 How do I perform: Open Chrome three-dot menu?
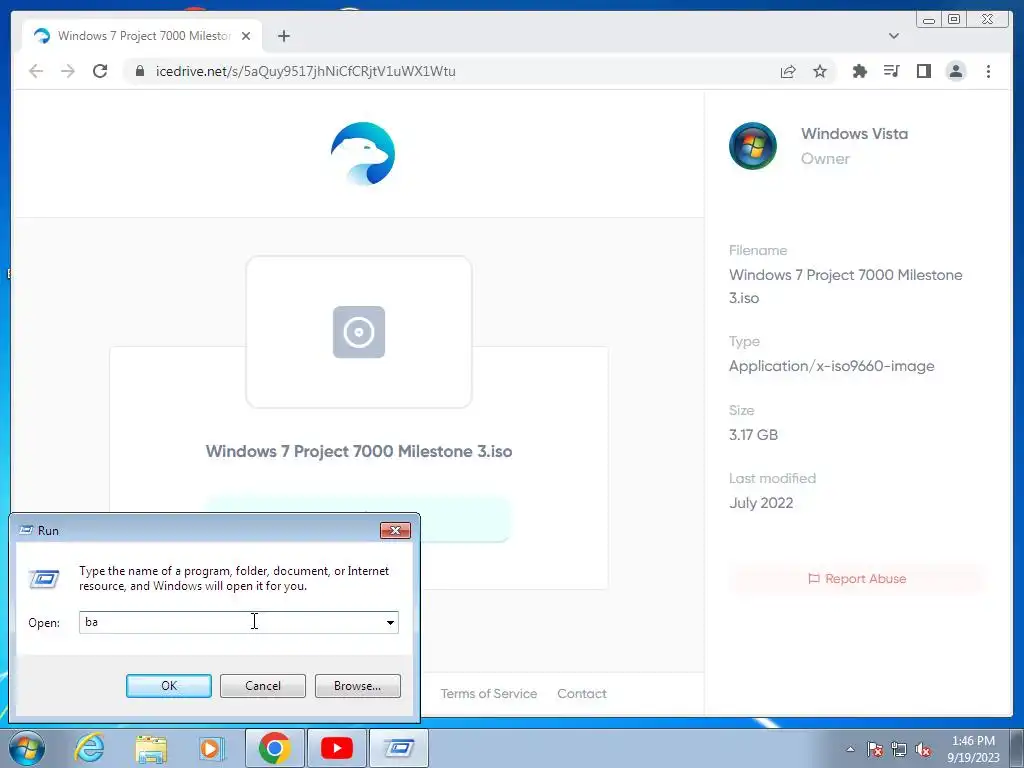click(988, 71)
